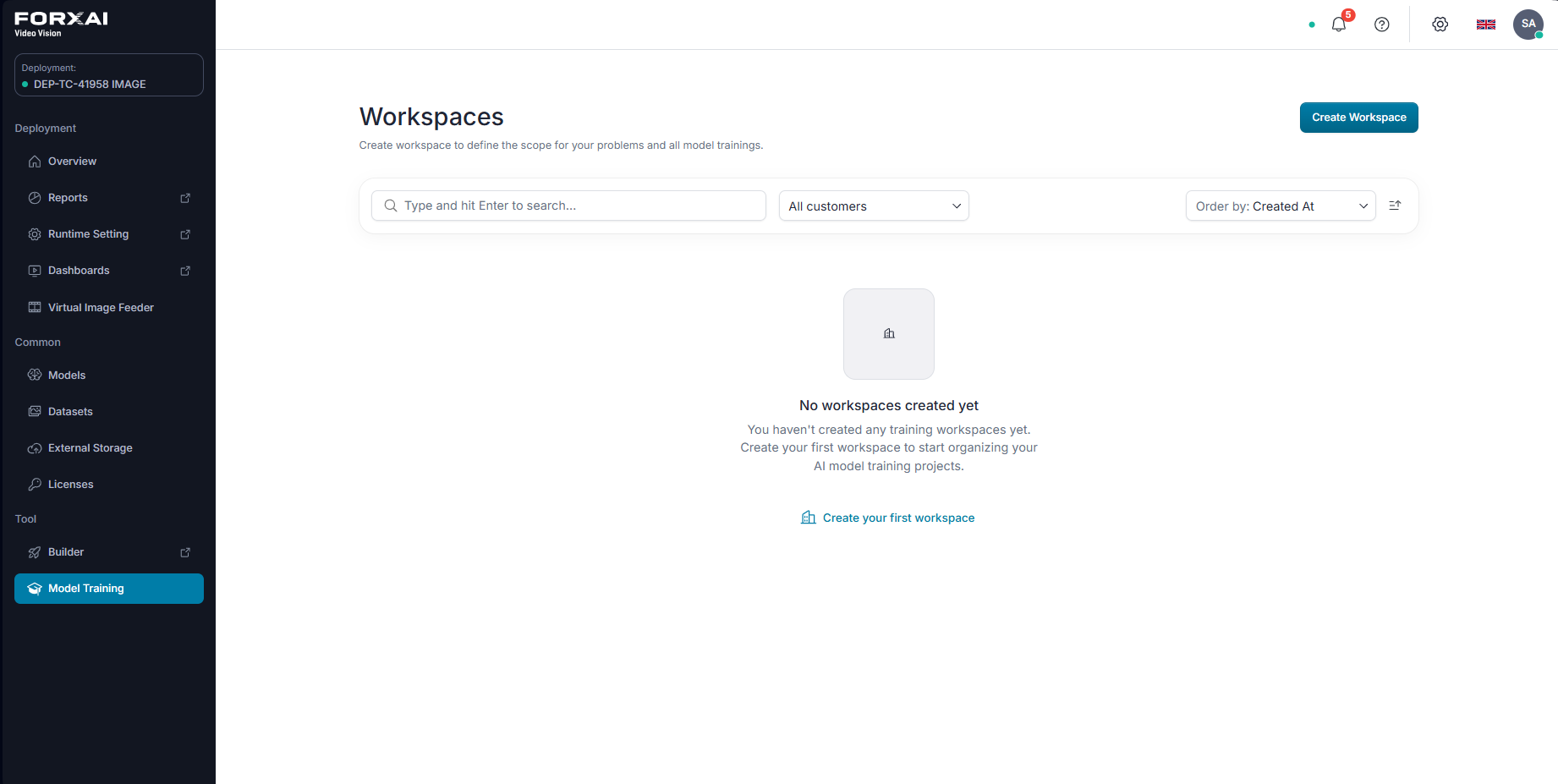
Task: Click external link icon beside Builder
Action: 185,552
